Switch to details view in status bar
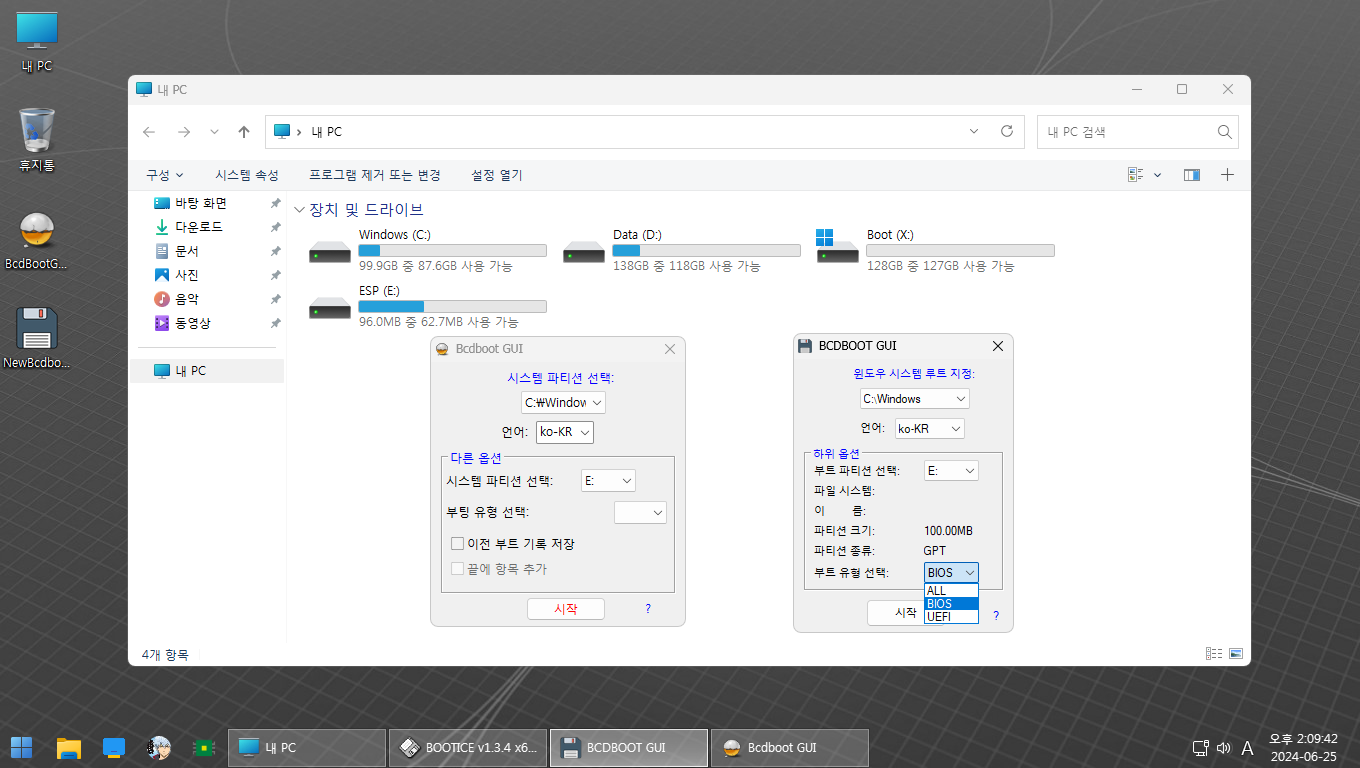This screenshot has height=768, width=1360. pos(1214,654)
